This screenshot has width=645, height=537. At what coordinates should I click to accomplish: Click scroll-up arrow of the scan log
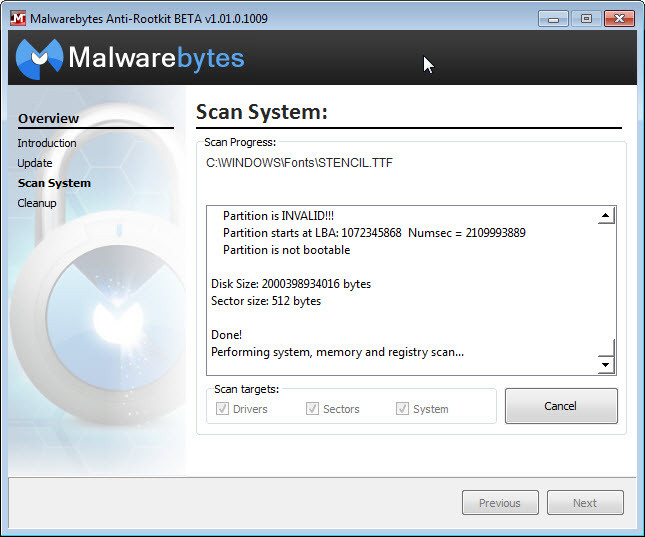point(606,215)
